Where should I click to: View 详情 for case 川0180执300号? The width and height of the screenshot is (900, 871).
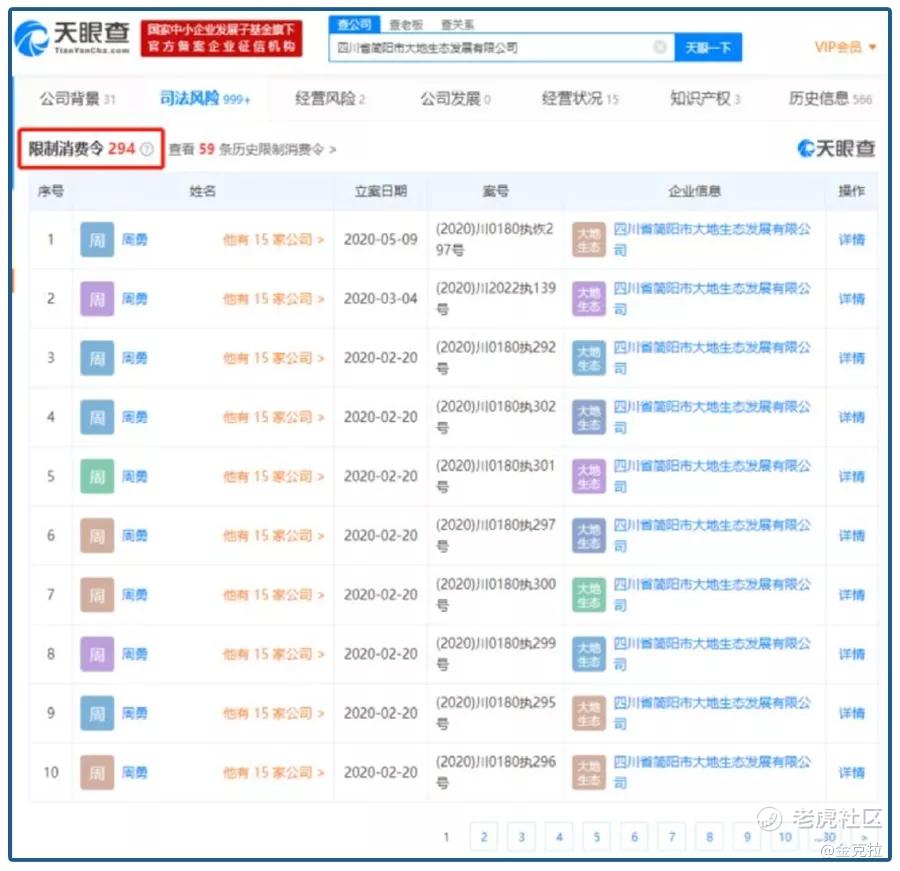click(852, 594)
